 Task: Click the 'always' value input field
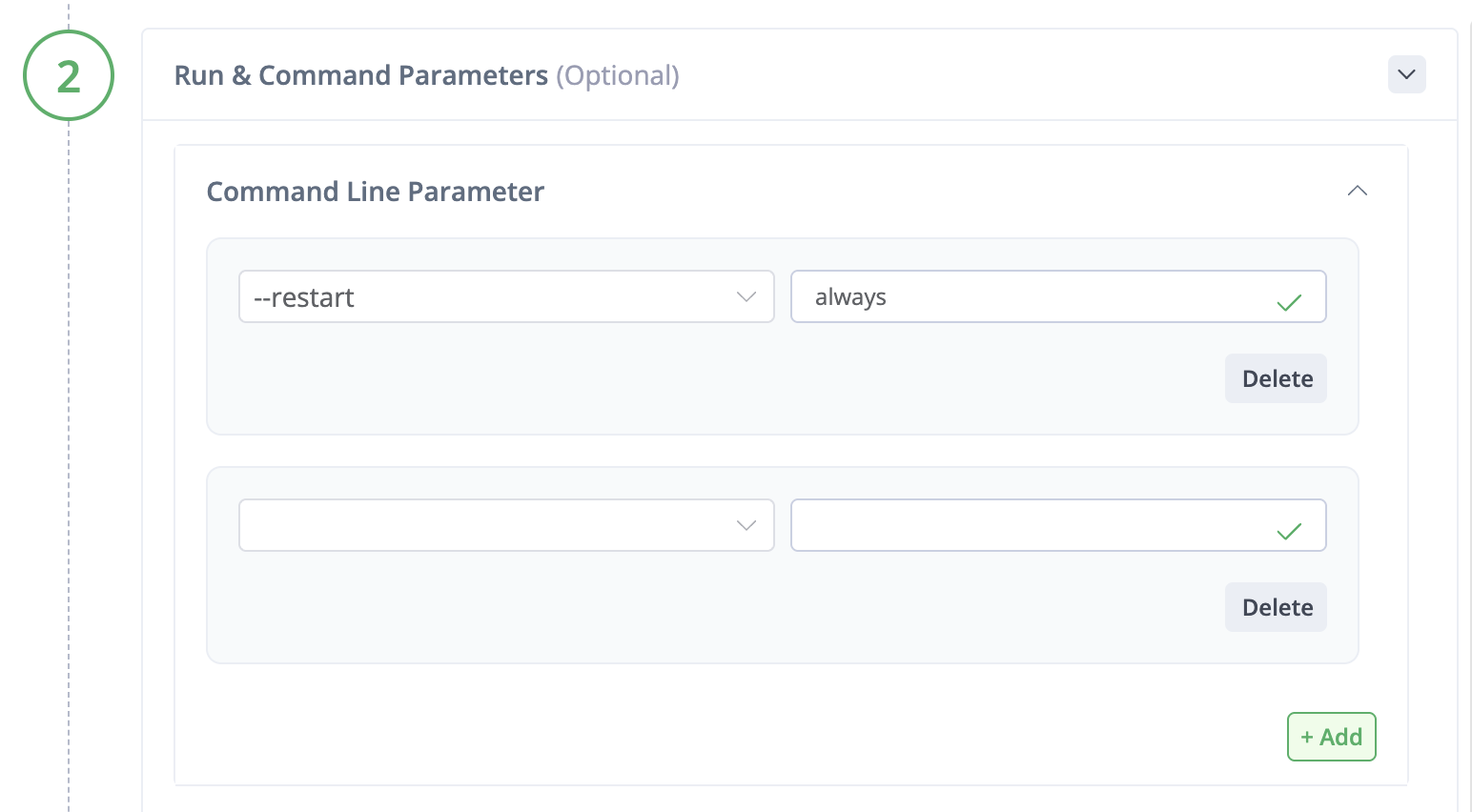(x=1030, y=297)
